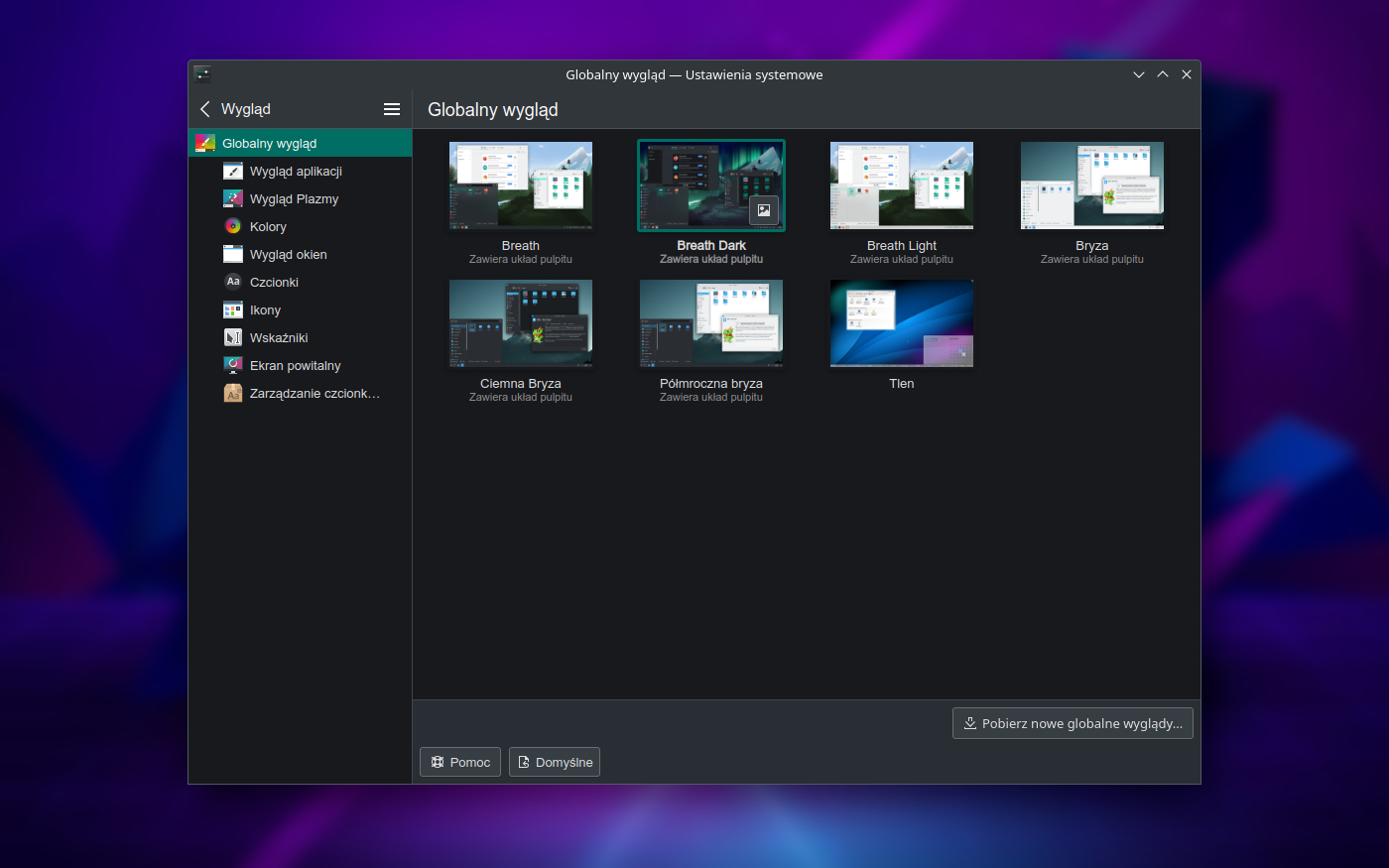The image size is (1389, 868).
Task: Click the Czcionki font icon
Action: click(x=233, y=282)
